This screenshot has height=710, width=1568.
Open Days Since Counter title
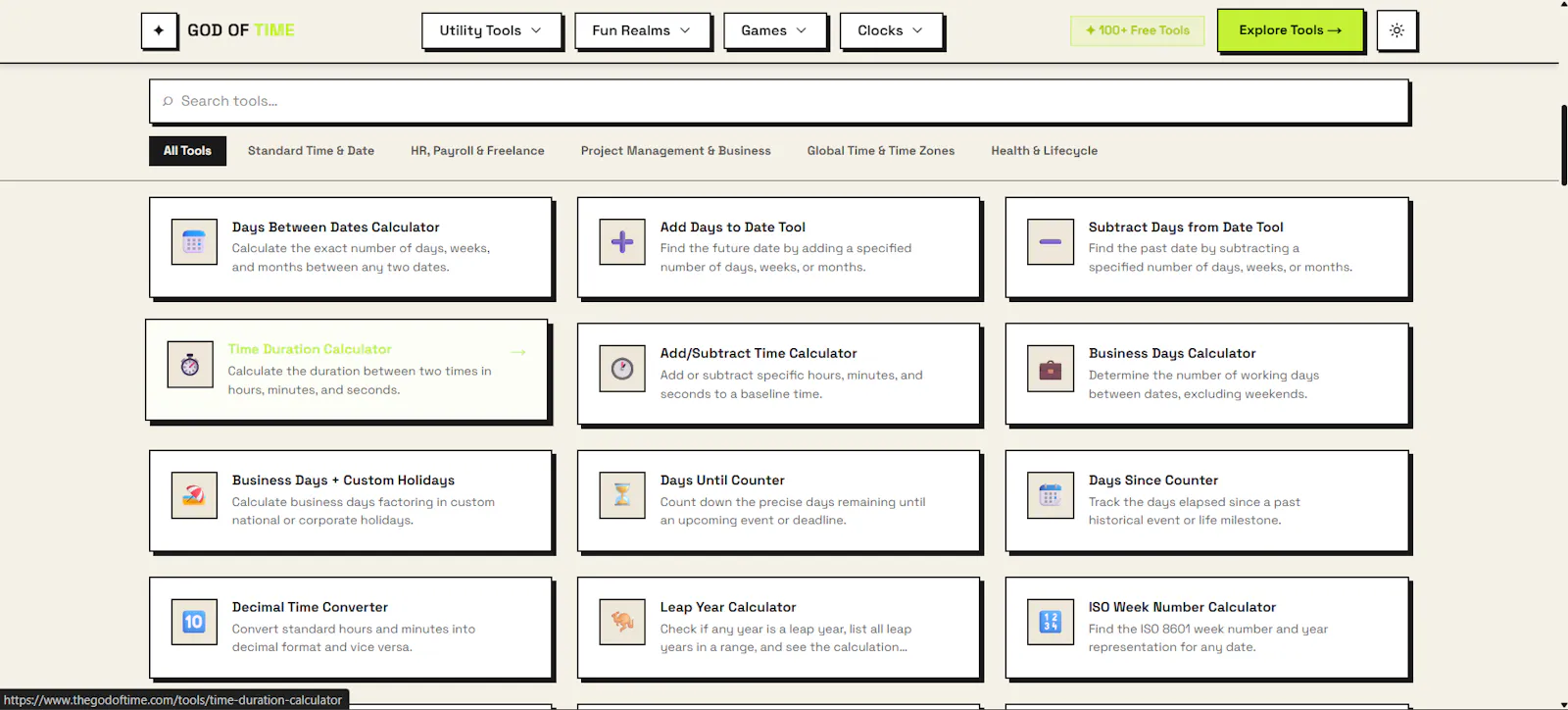[1153, 481]
